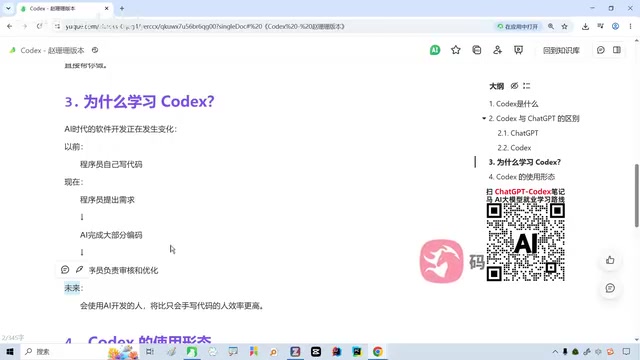
Task: Open the floating comment bubble icon
Action: coord(610,288)
